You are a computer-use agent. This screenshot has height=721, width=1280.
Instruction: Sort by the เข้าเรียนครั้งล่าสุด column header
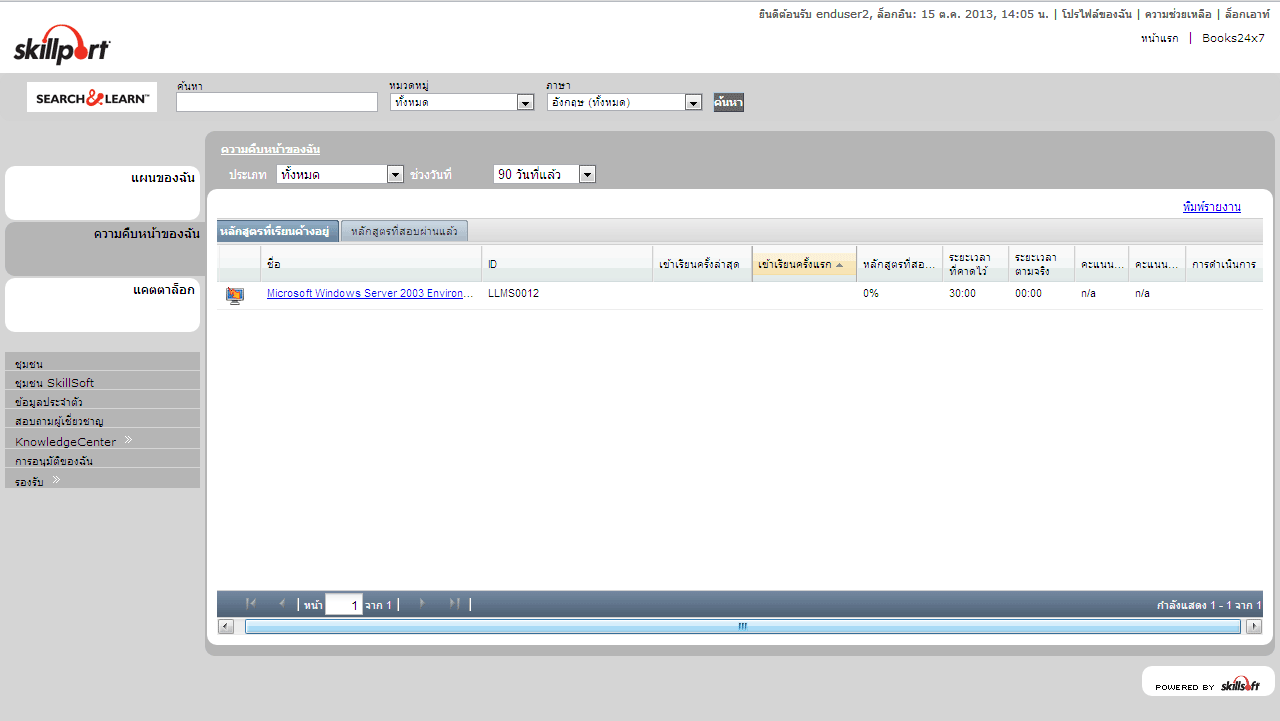pyautogui.click(x=702, y=264)
